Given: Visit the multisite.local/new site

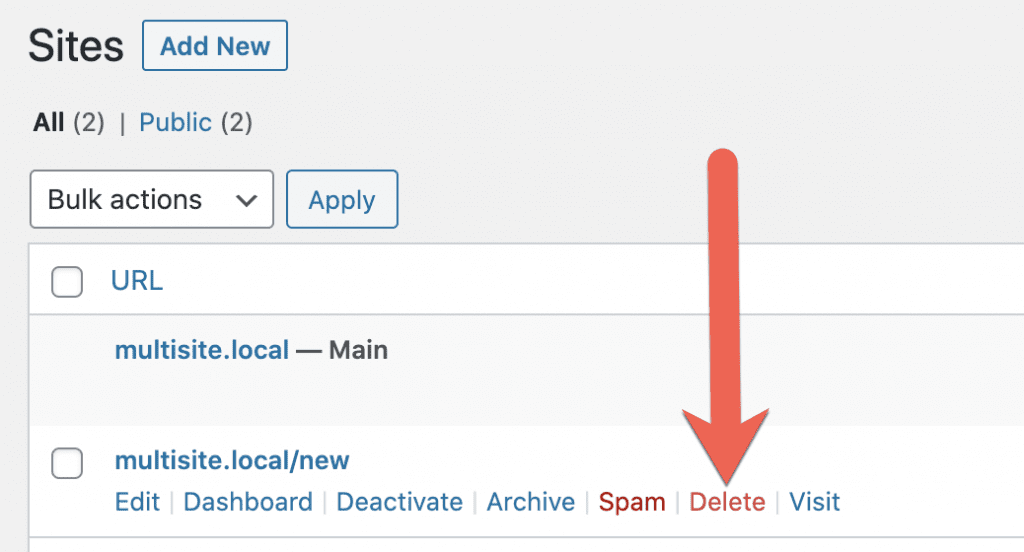Looking at the screenshot, I should pos(815,502).
